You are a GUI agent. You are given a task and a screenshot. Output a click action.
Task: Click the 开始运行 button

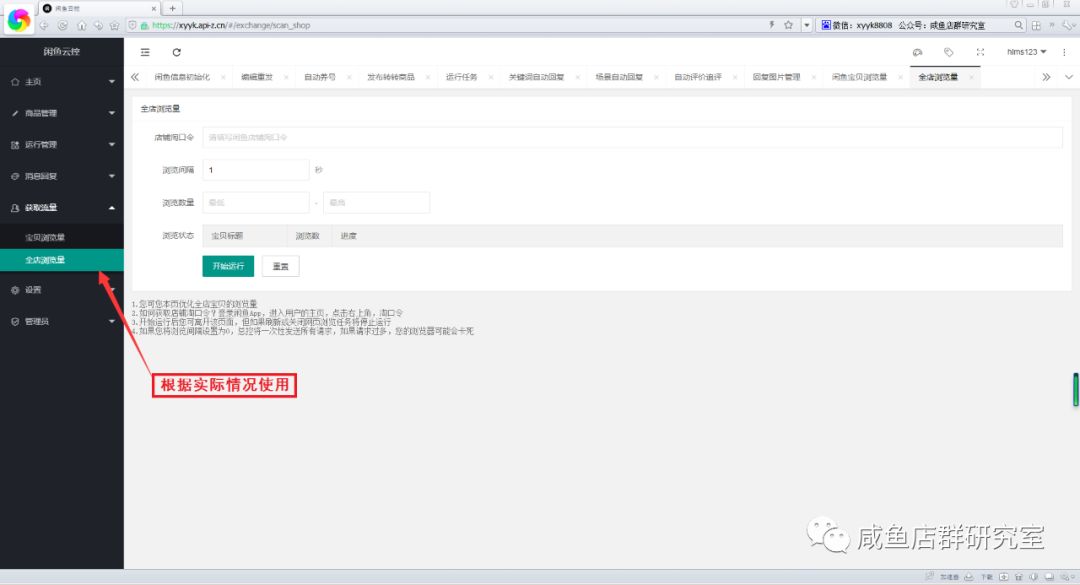[228, 267]
